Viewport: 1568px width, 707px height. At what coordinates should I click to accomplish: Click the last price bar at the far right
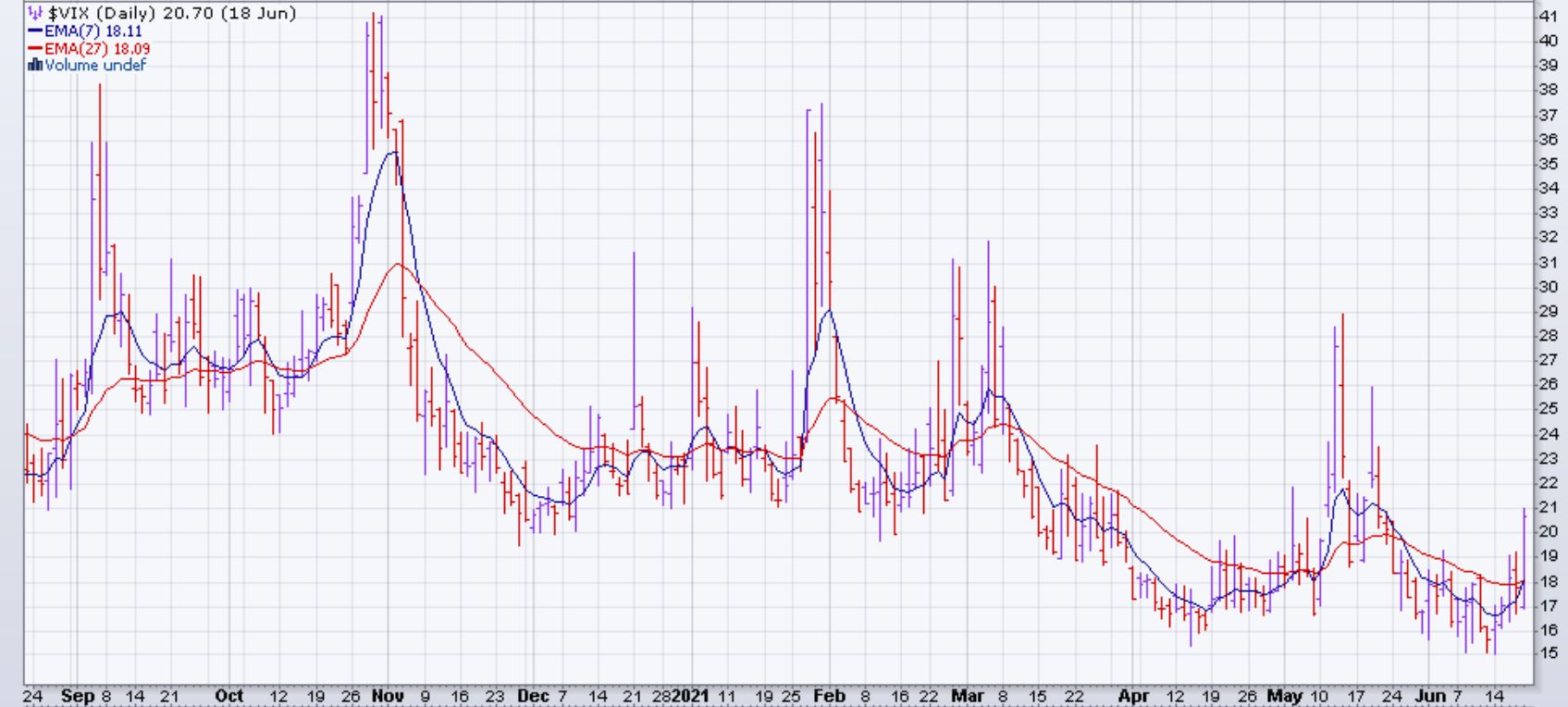click(1524, 555)
